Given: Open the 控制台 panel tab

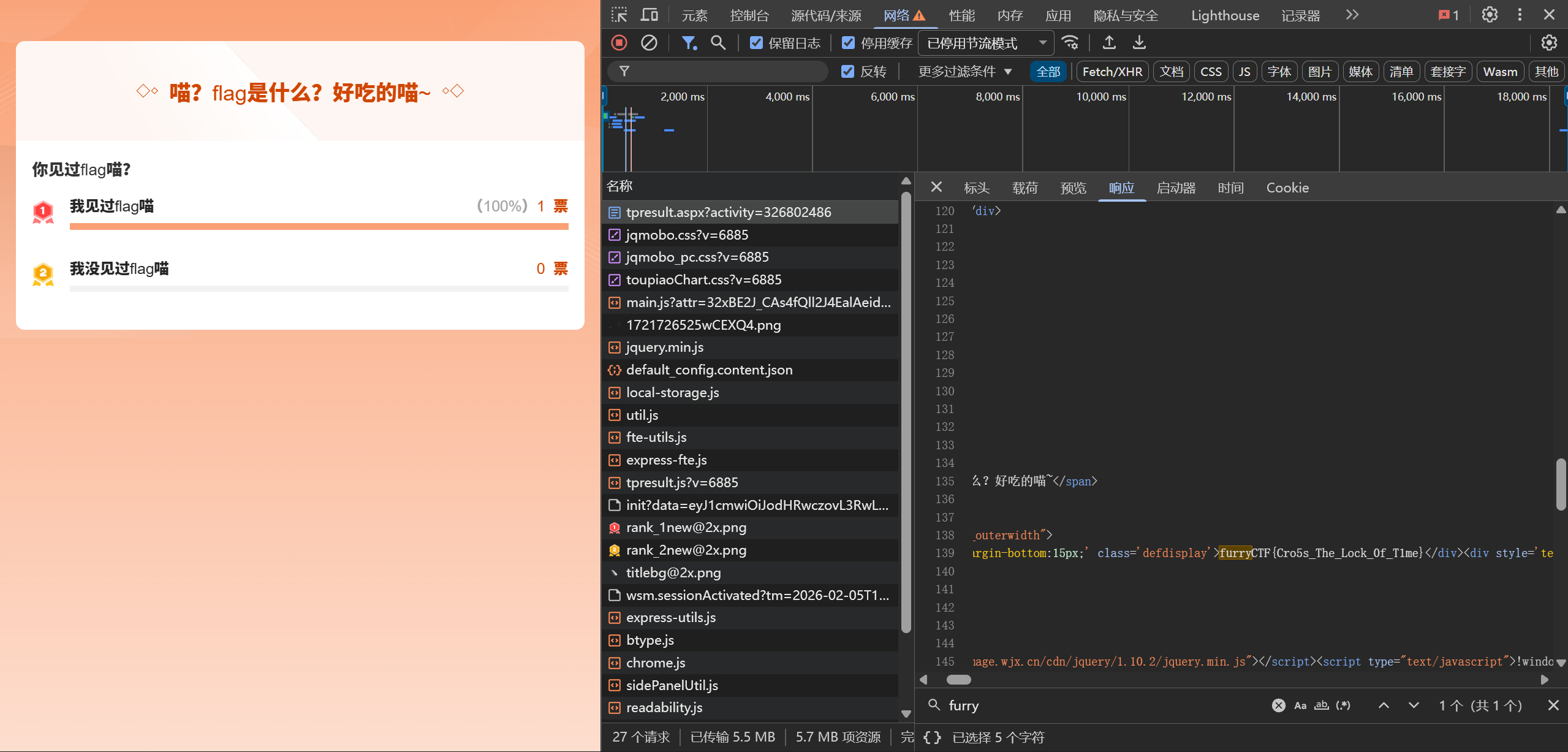Looking at the screenshot, I should (749, 15).
